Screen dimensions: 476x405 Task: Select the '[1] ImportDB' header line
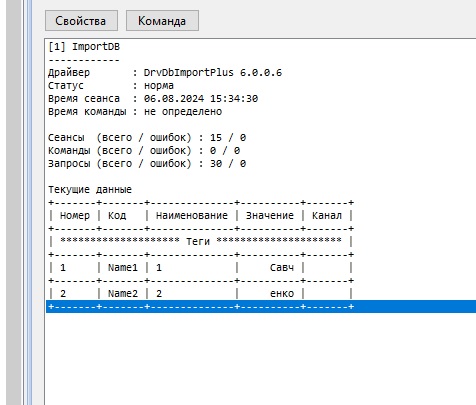[x=84, y=46]
